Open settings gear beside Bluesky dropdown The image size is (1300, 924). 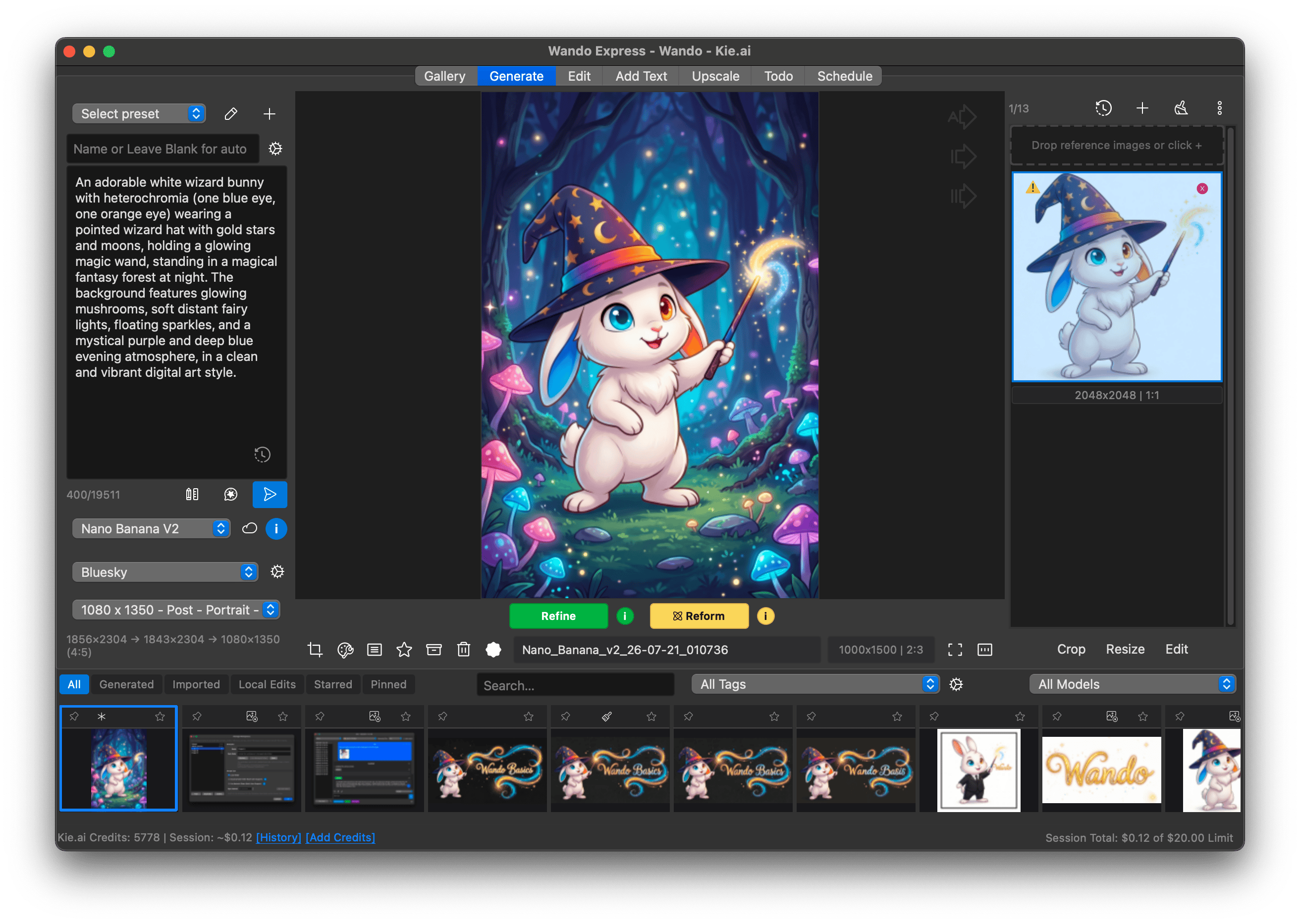pos(277,571)
